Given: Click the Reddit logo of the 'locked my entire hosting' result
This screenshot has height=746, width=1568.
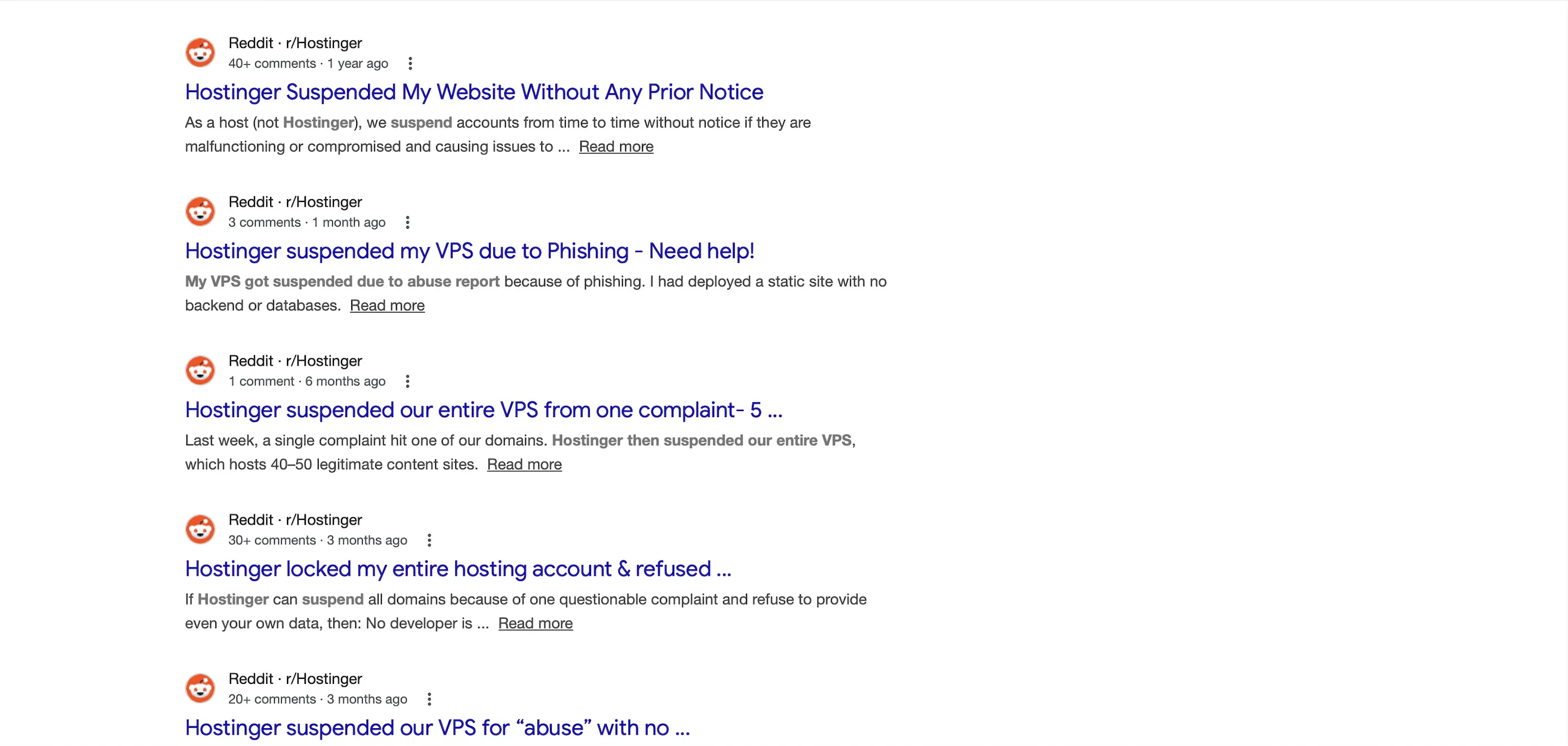Looking at the screenshot, I should pos(200,530).
